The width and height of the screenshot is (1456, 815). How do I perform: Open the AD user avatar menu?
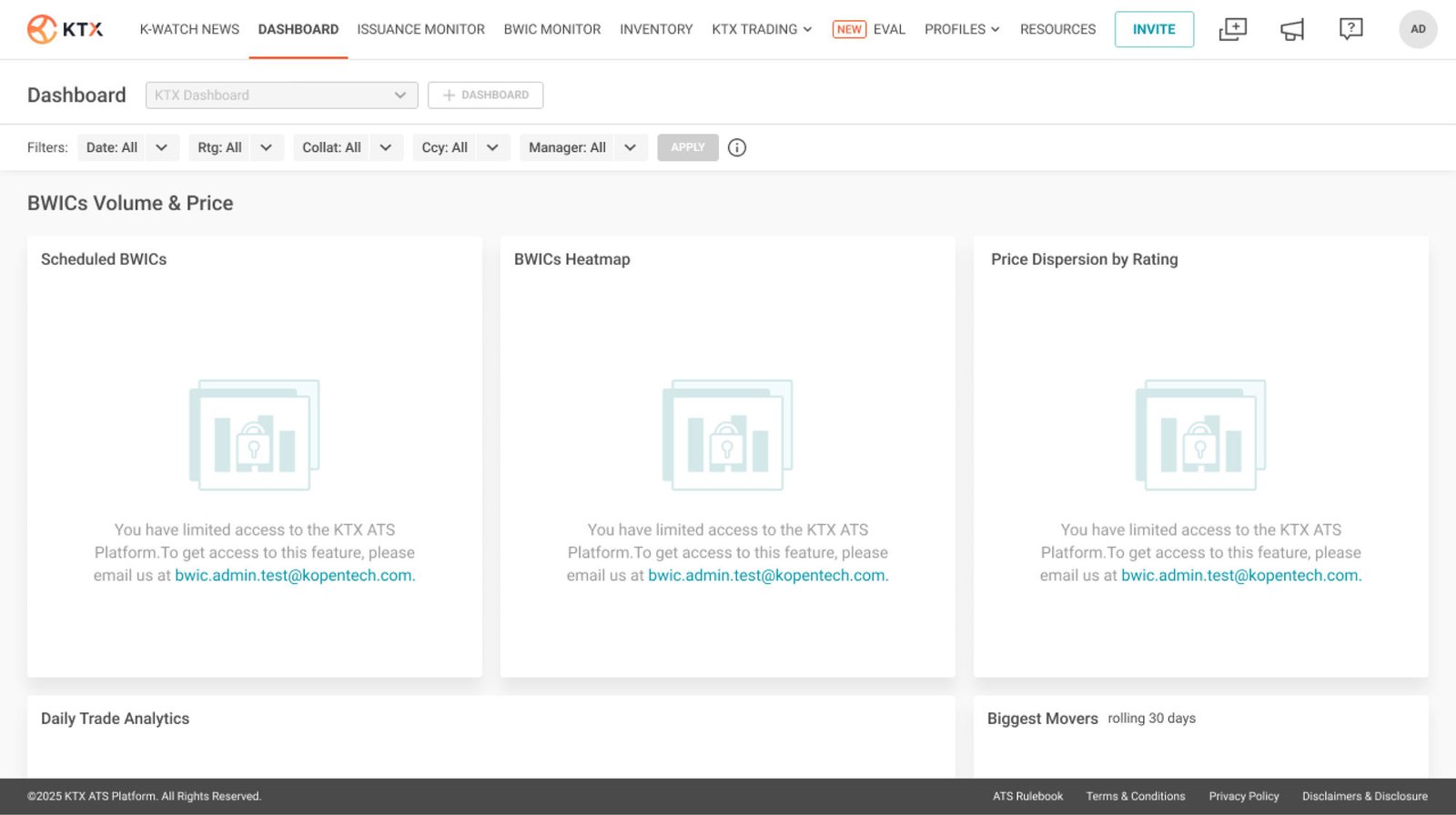(1418, 29)
